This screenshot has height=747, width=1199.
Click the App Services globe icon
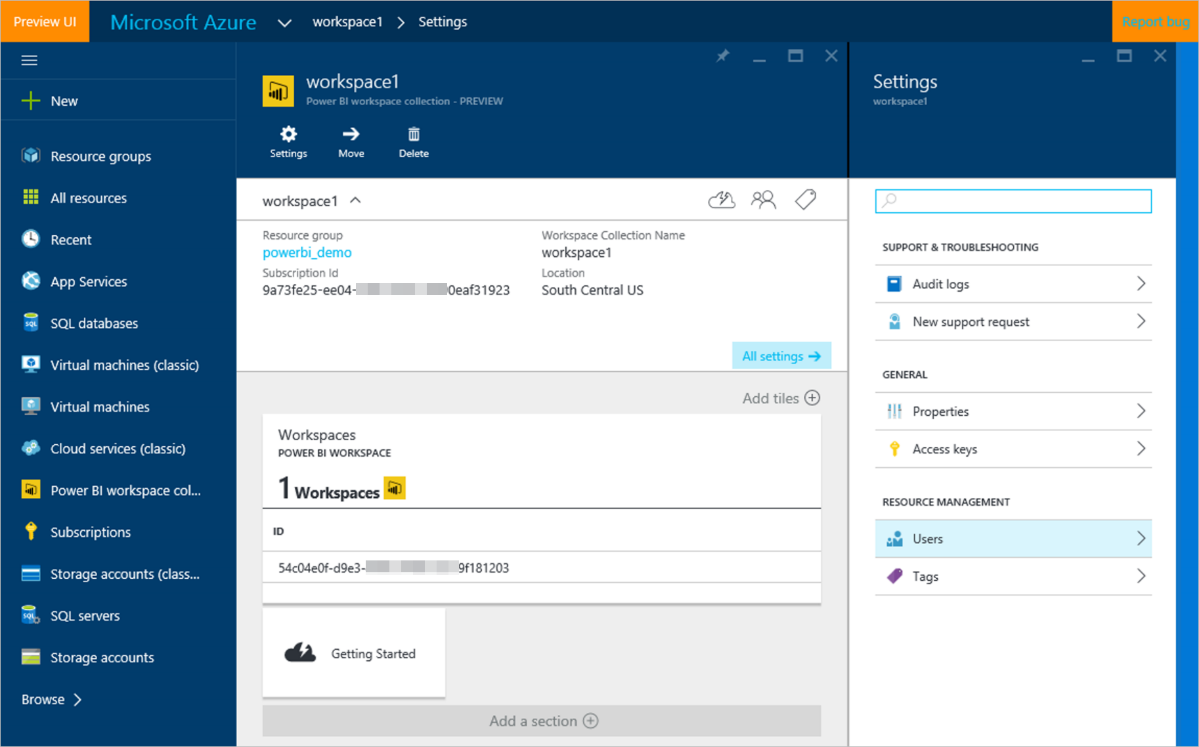coord(31,281)
